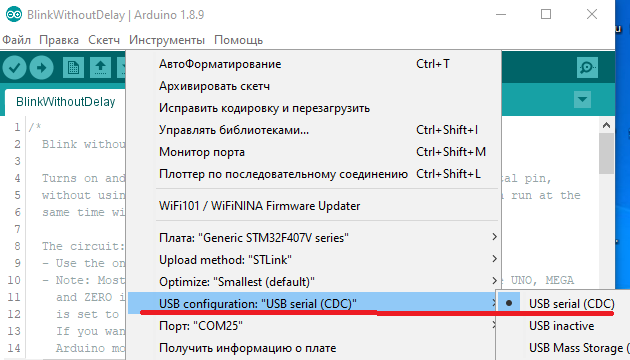This screenshot has width=630, height=360.
Task: Click the Verify checkmark toolbar button
Action: (14, 68)
